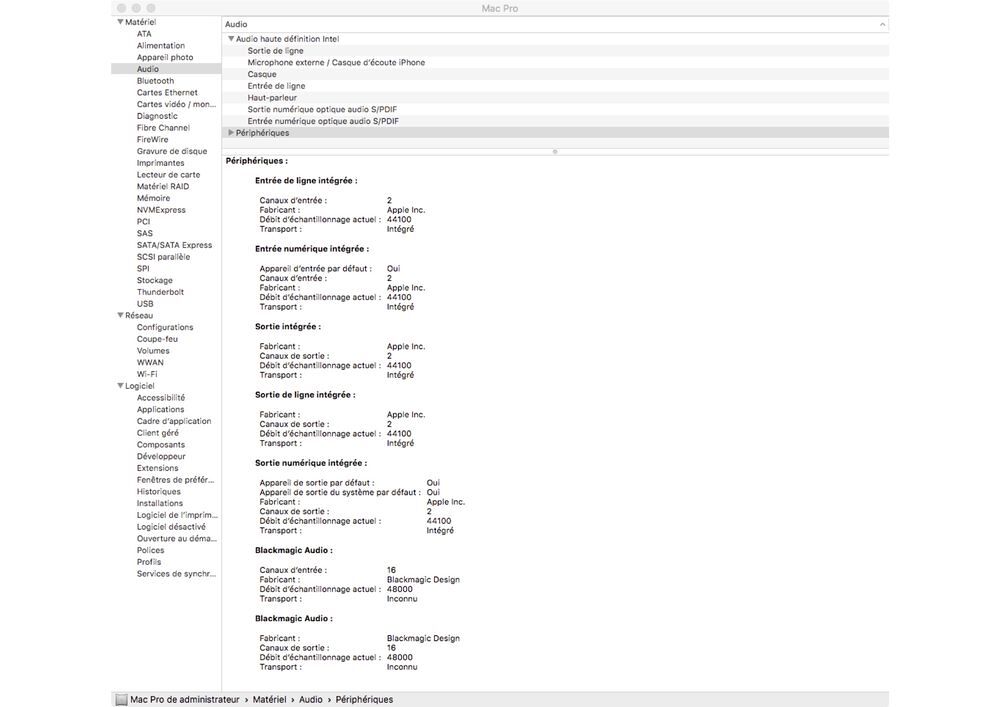The image size is (1000, 707).
Task: Click the Blackmagic Design manufacturer value for input device
Action: coord(423,579)
